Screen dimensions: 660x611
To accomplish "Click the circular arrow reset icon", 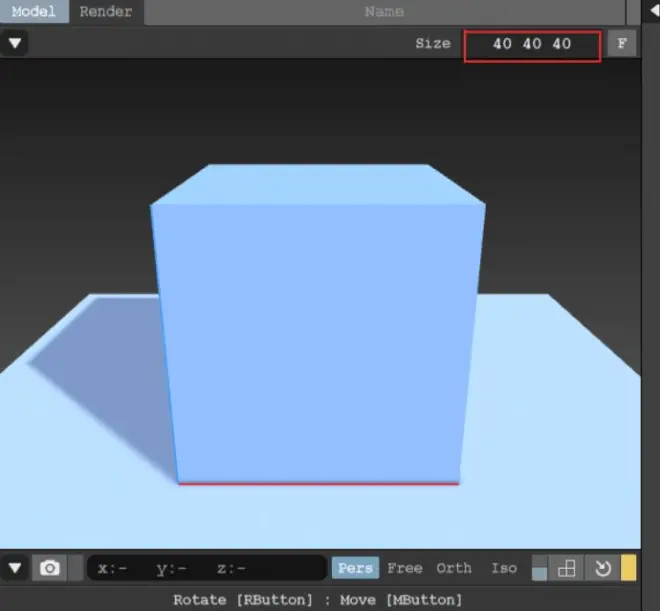I will point(602,568).
